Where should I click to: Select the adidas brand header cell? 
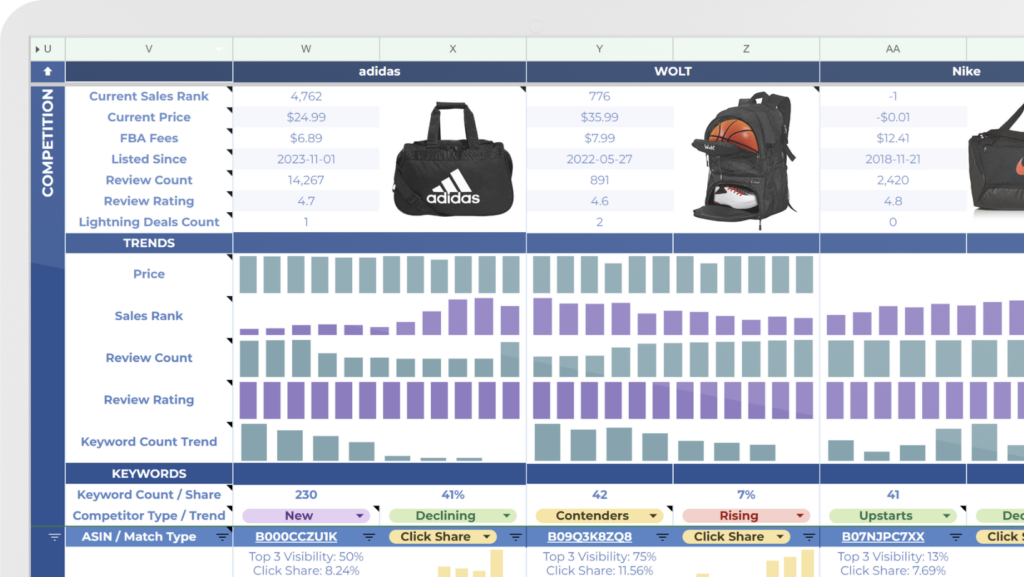[379, 71]
